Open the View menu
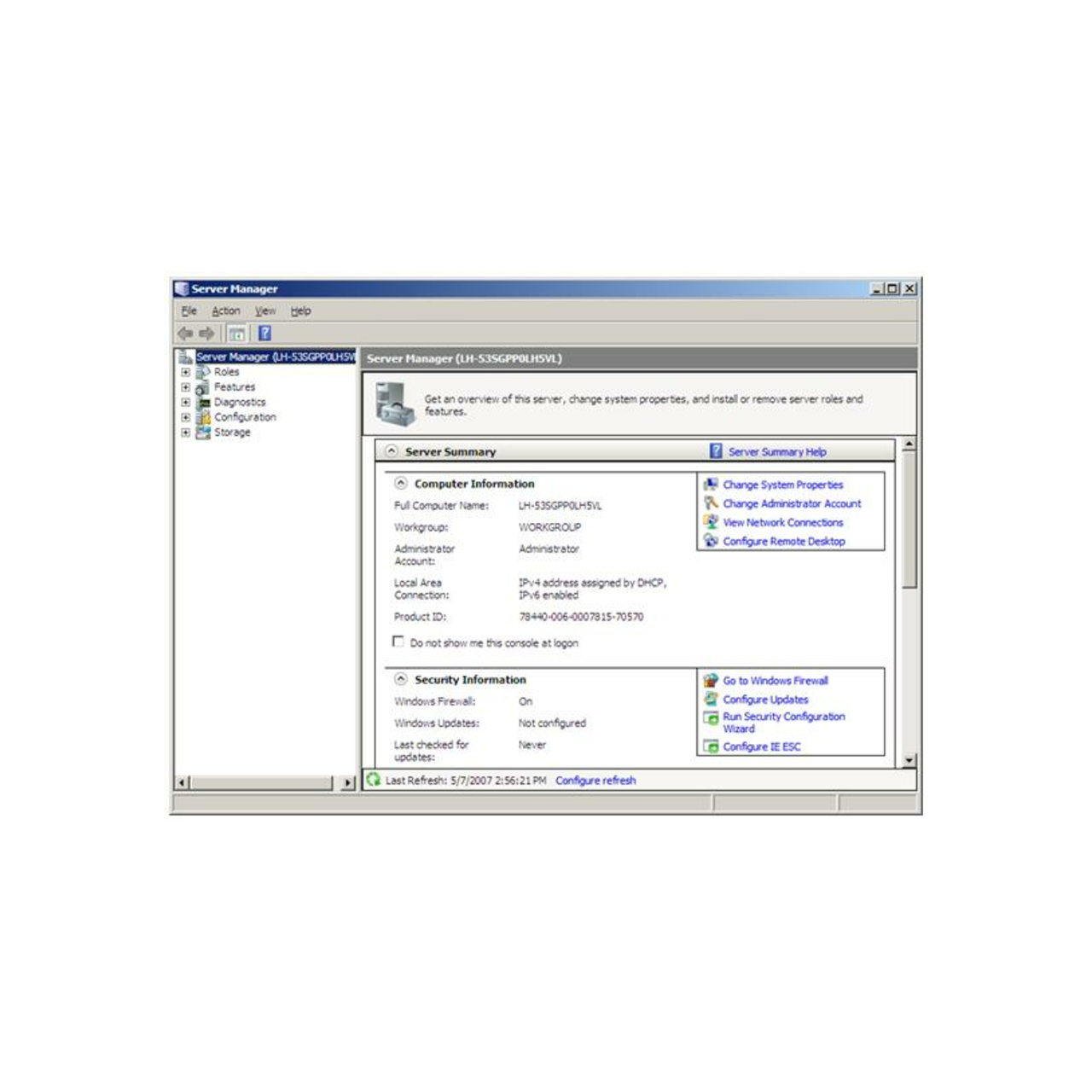 [264, 311]
